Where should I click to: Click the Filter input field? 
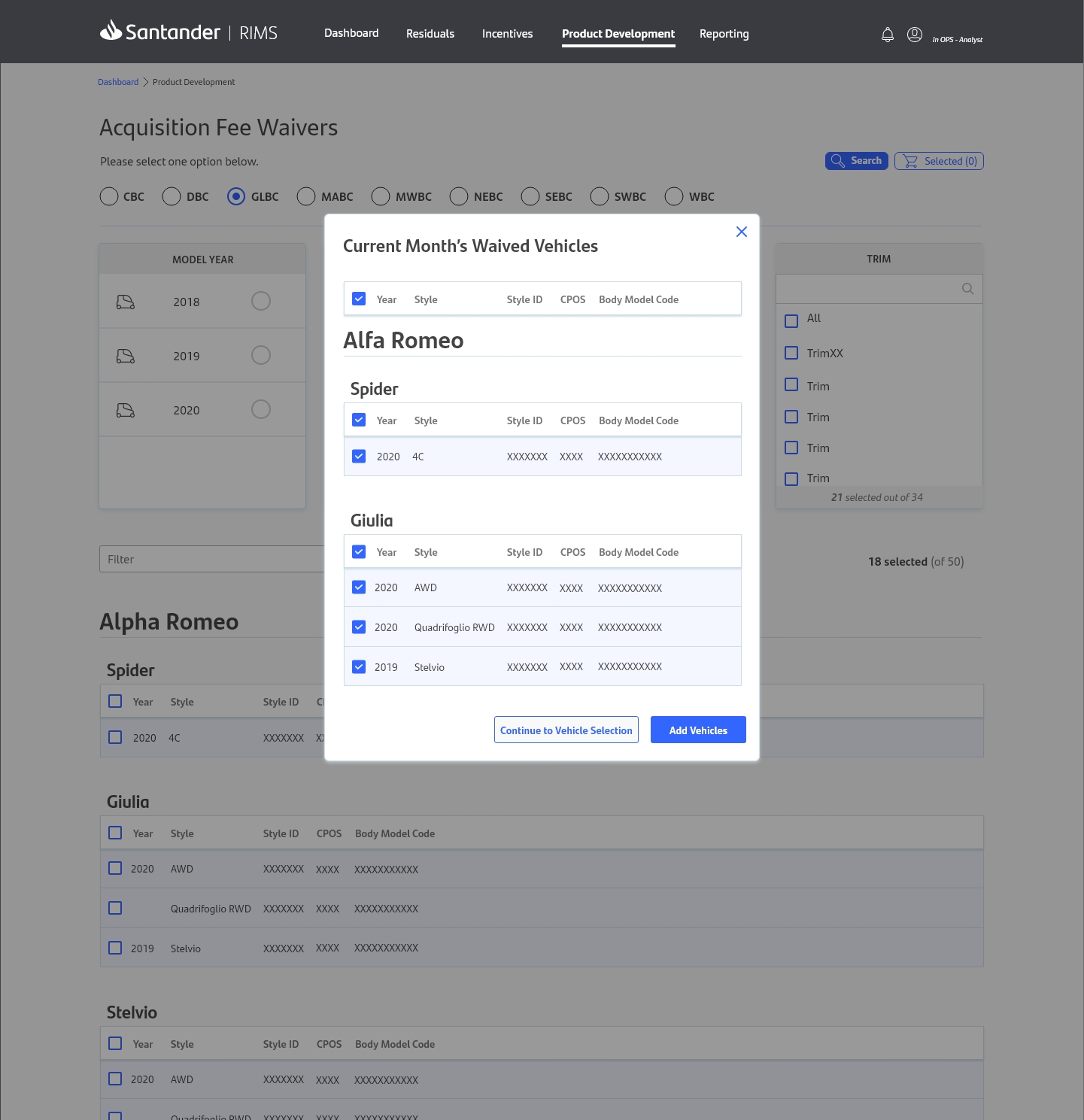[x=212, y=559]
